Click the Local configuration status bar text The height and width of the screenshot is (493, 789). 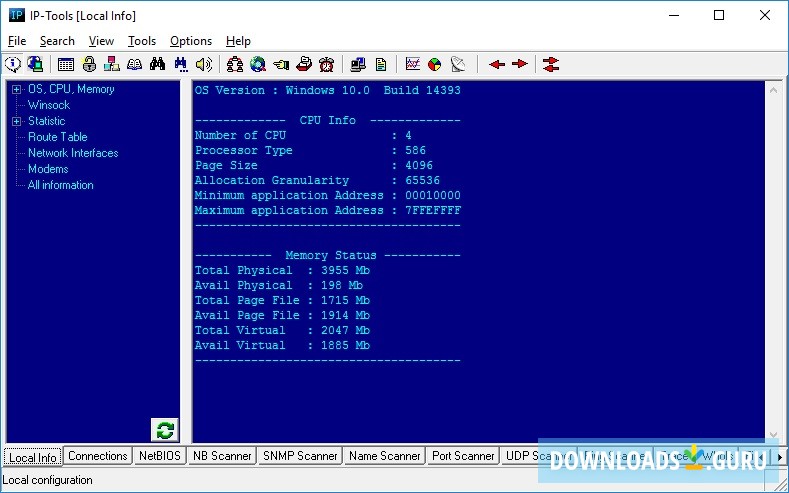[48, 480]
